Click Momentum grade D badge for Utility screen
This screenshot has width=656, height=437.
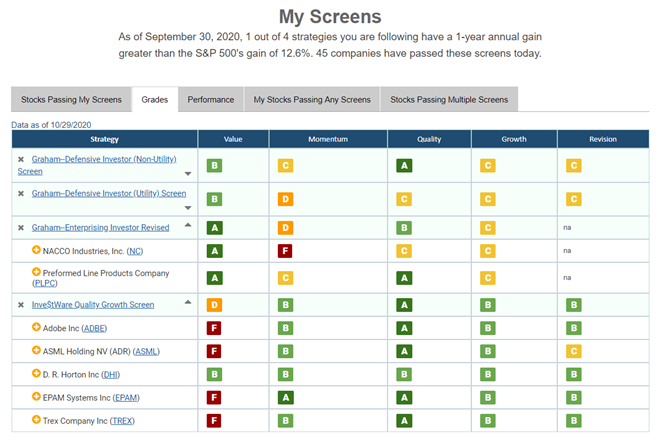(x=285, y=199)
